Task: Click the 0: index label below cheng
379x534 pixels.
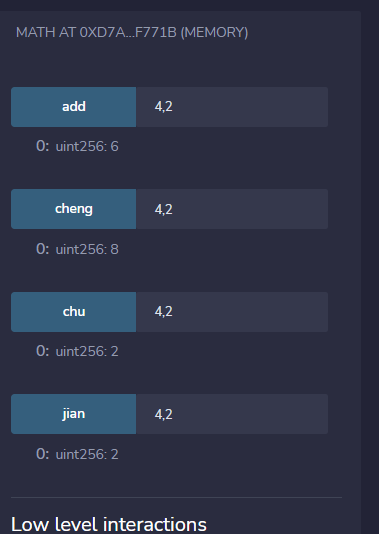Action: (x=43, y=249)
